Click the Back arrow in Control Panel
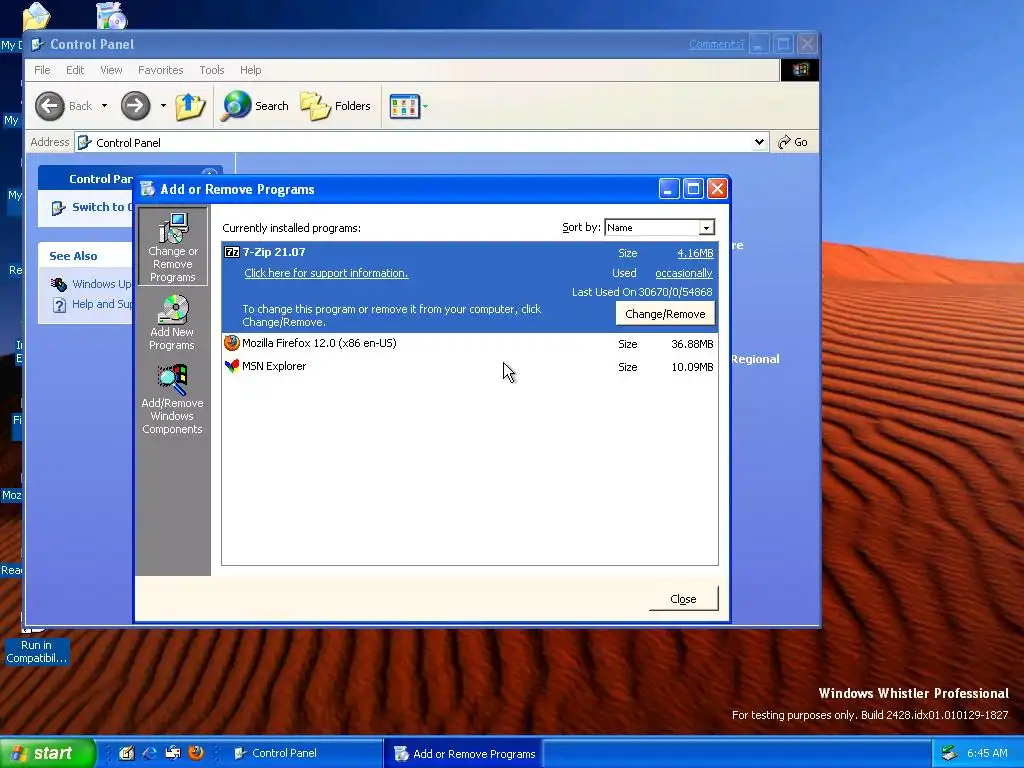The width and height of the screenshot is (1024, 768). (50, 106)
